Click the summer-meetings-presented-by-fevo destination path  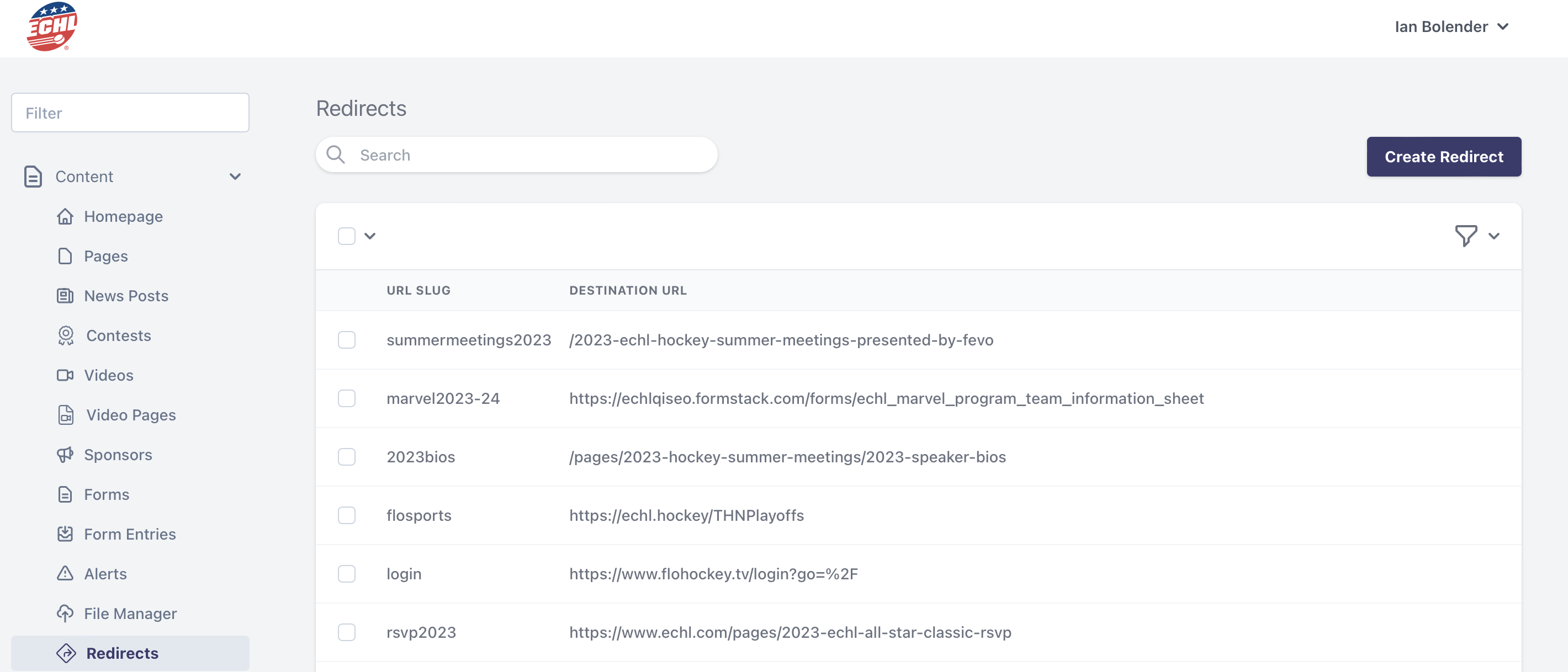coord(781,340)
